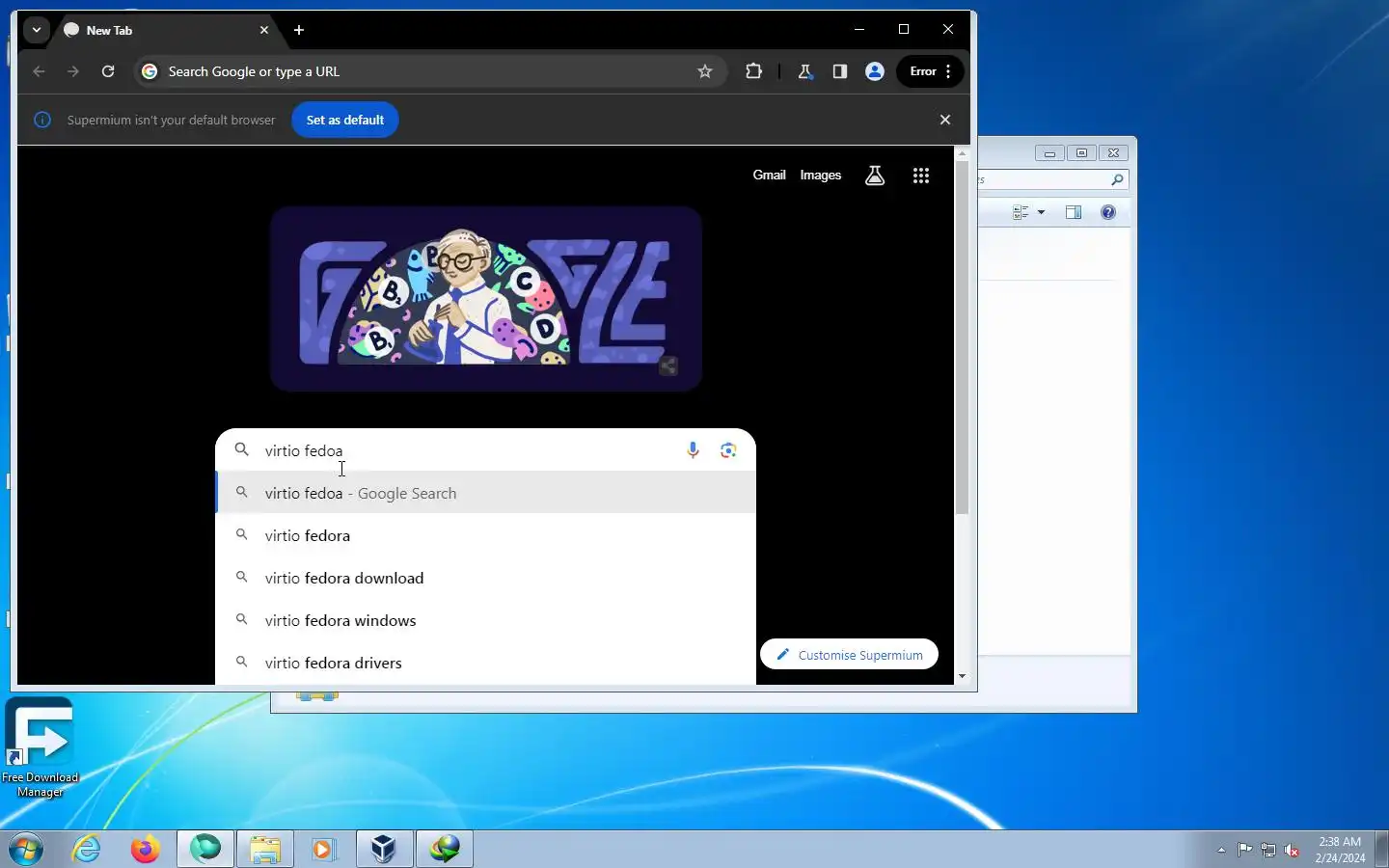The width and height of the screenshot is (1389, 868).
Task: Select suggestion virtio fedora windows
Action: 485,620
